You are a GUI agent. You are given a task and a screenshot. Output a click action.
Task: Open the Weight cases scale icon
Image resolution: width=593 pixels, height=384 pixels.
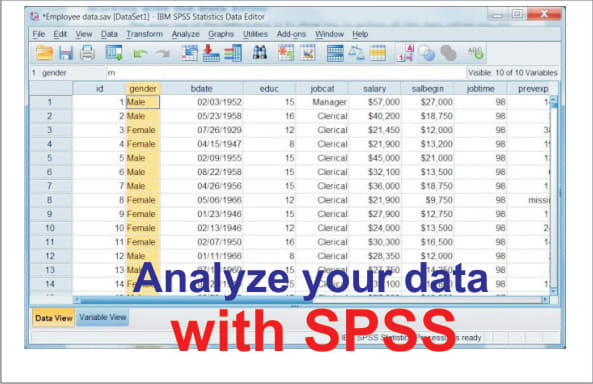pos(356,53)
